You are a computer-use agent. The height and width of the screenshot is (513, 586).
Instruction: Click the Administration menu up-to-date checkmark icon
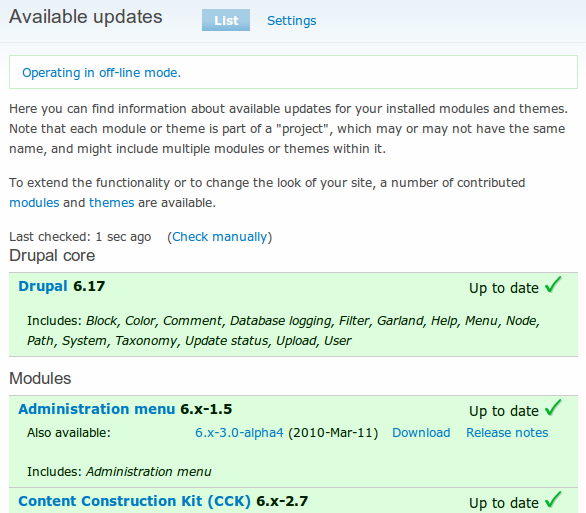coord(553,408)
